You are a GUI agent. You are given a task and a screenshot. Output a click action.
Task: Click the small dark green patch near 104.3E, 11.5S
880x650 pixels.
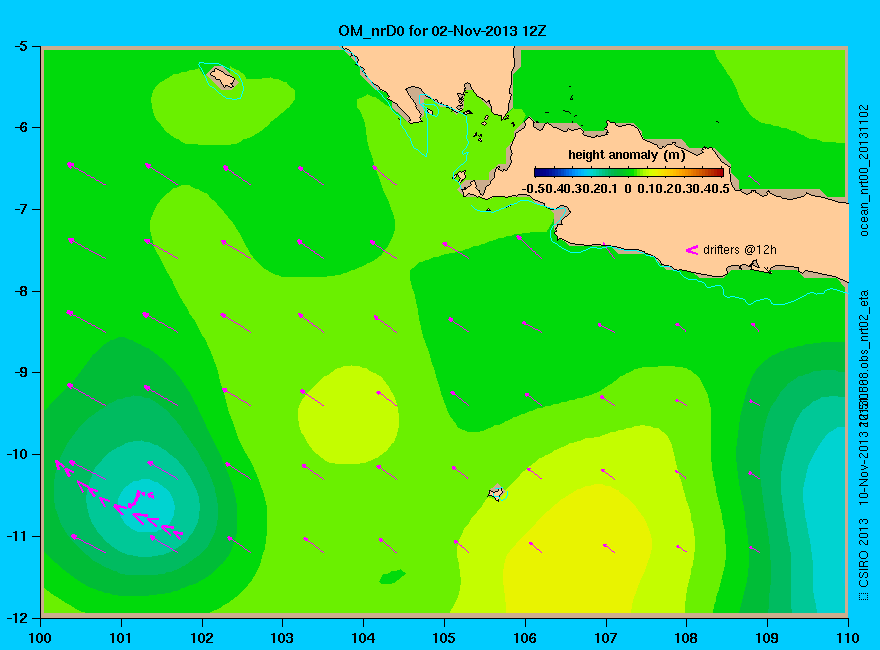[x=392, y=576]
